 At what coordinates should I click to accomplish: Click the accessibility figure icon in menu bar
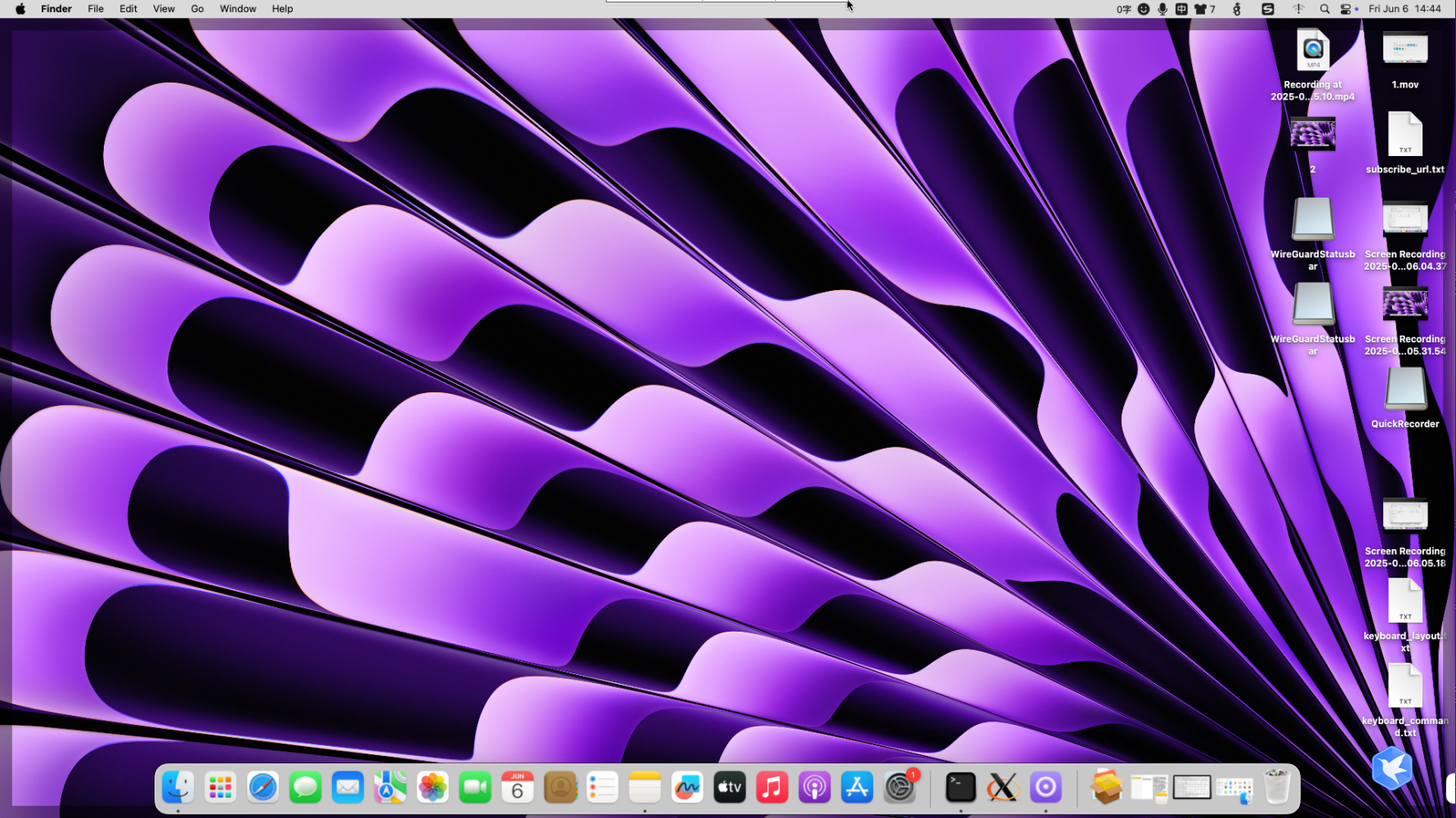[1237, 9]
